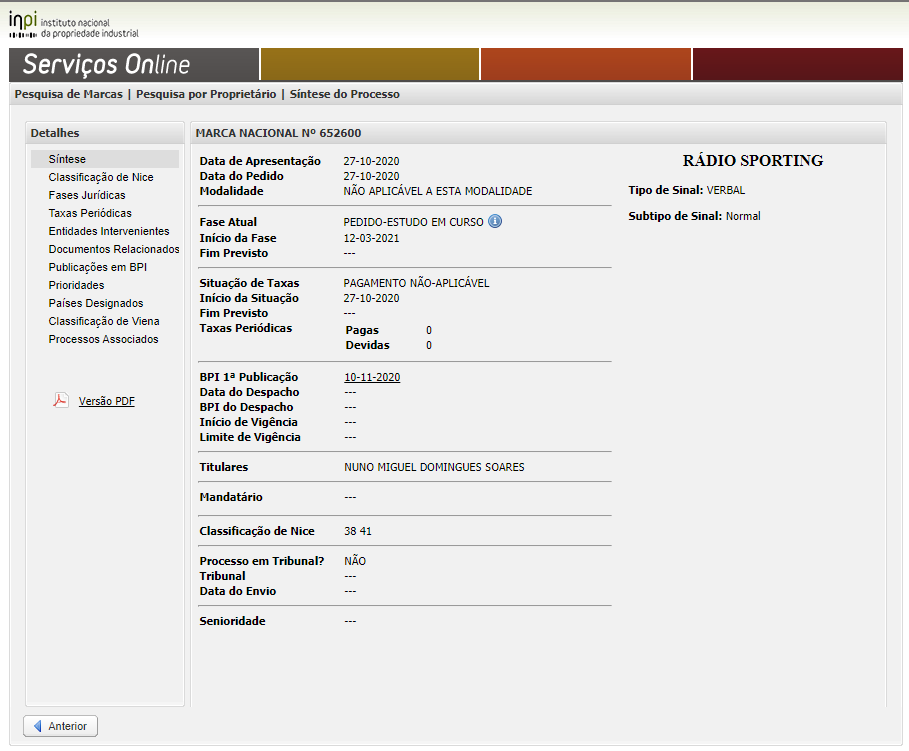
Task: Open Fases Jurídicas details
Action: click(87, 195)
